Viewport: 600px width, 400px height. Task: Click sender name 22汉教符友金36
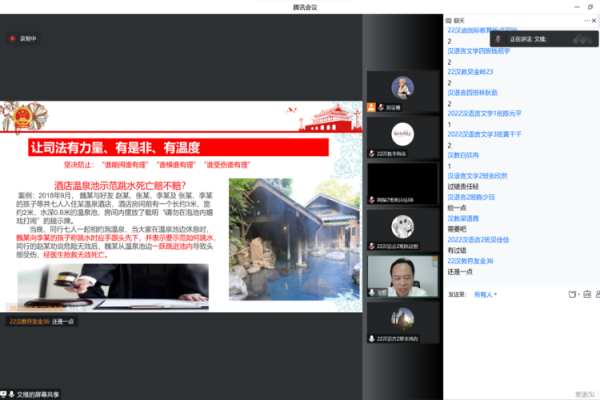pos(470,261)
